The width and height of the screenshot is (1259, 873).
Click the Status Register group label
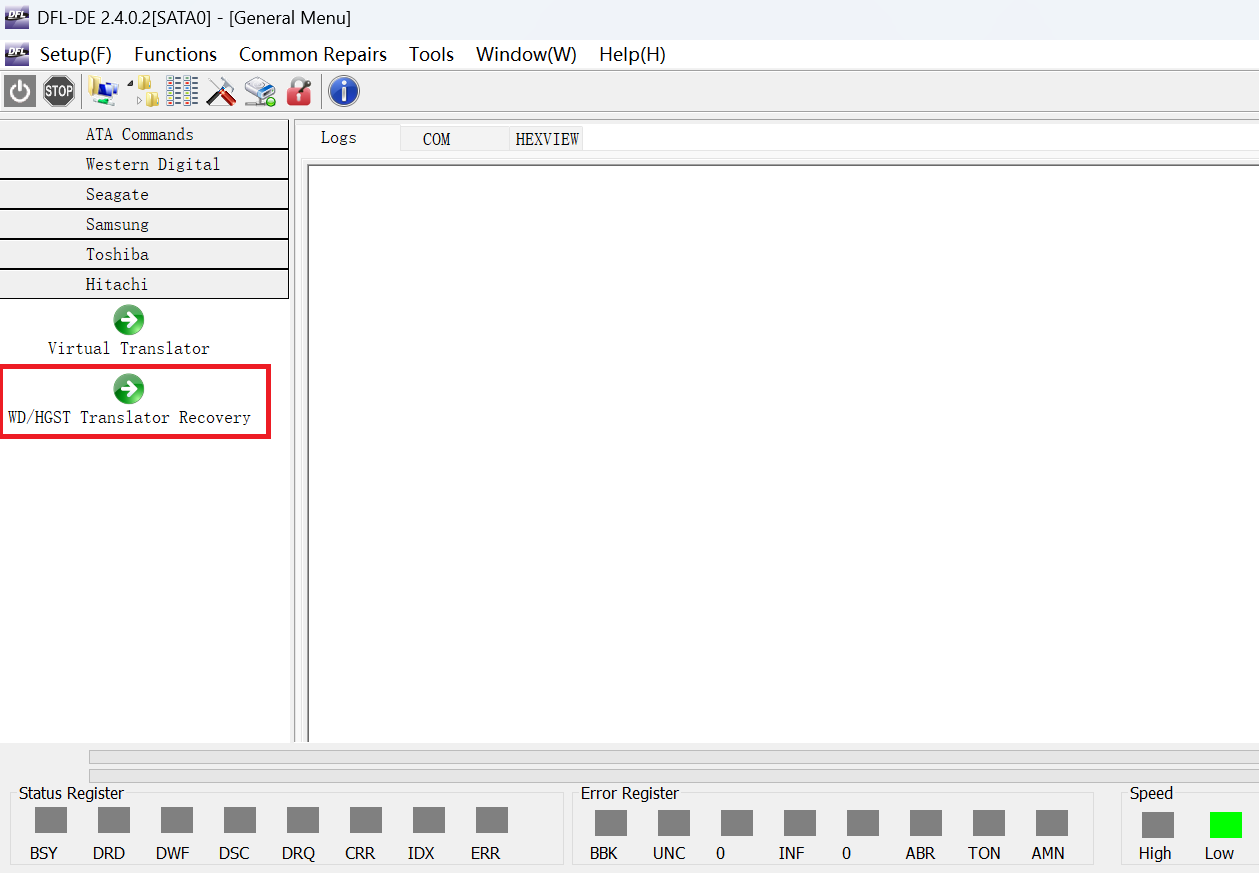[x=71, y=793]
